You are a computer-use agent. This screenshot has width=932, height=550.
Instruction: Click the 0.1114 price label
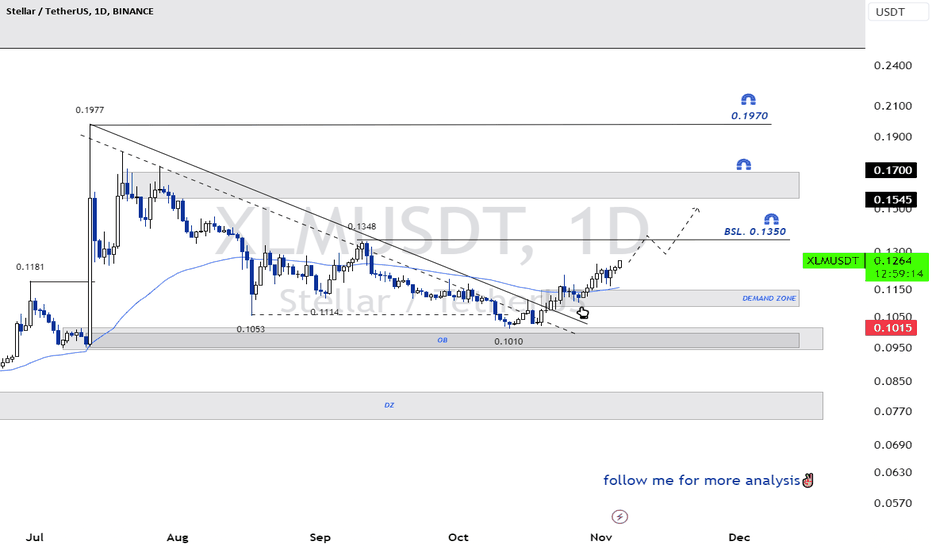[325, 312]
